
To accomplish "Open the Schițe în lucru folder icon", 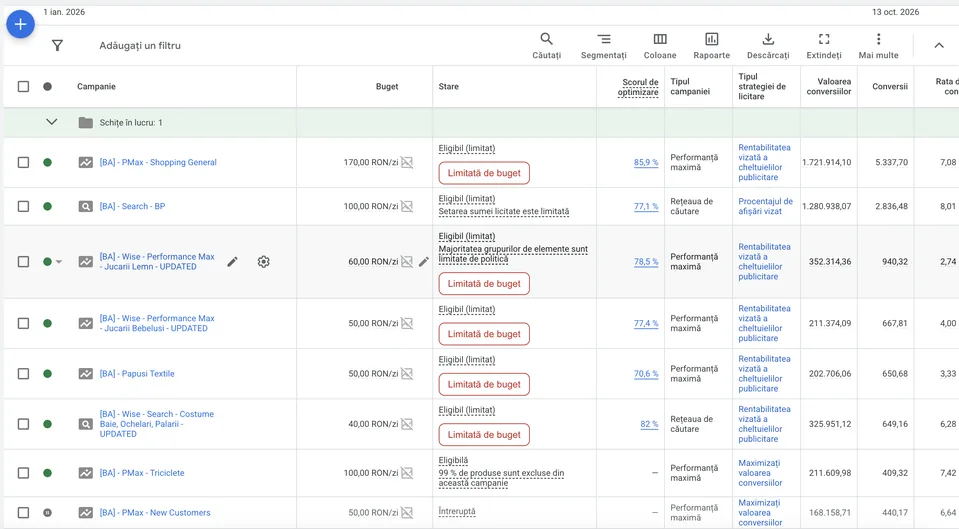I will point(86,123).
